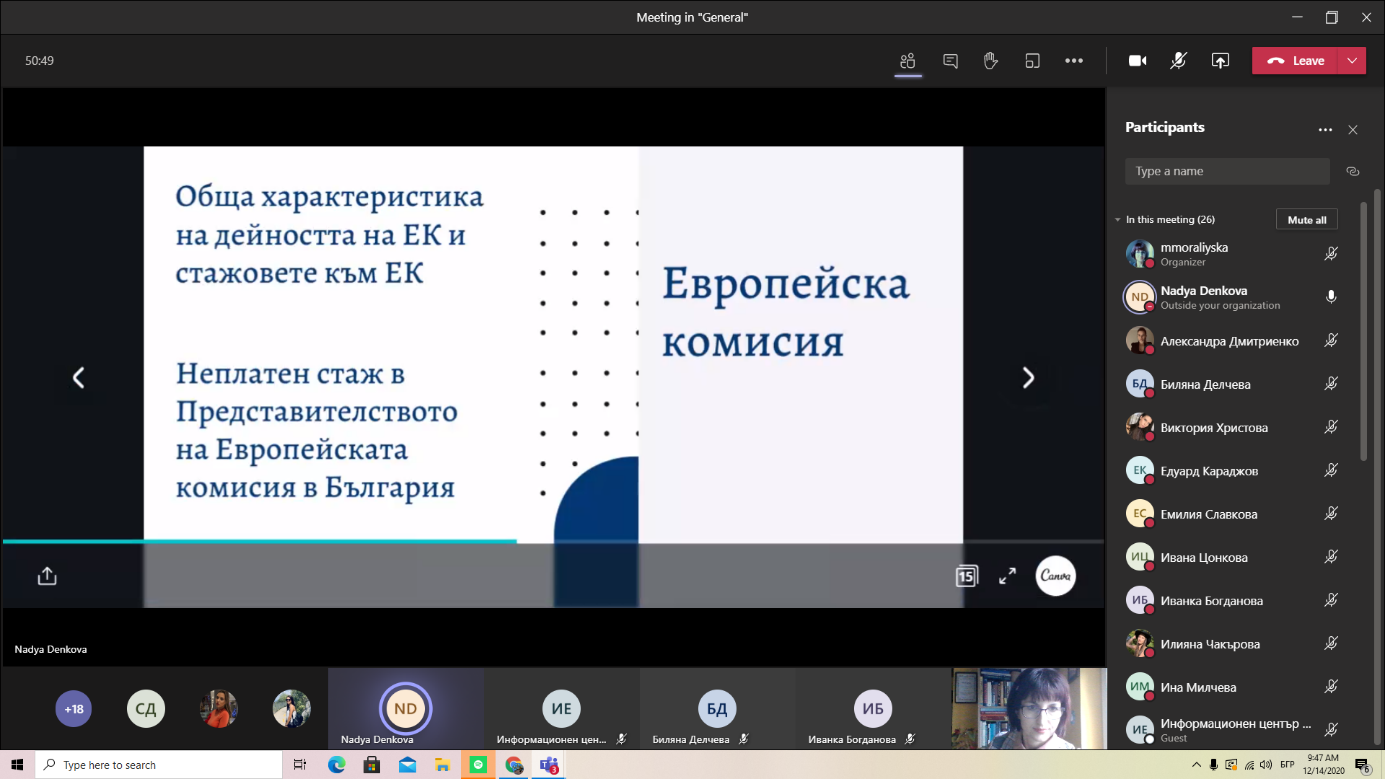Select participant mmoraliyska in the list
The height and width of the screenshot is (779, 1385).
click(x=1232, y=254)
